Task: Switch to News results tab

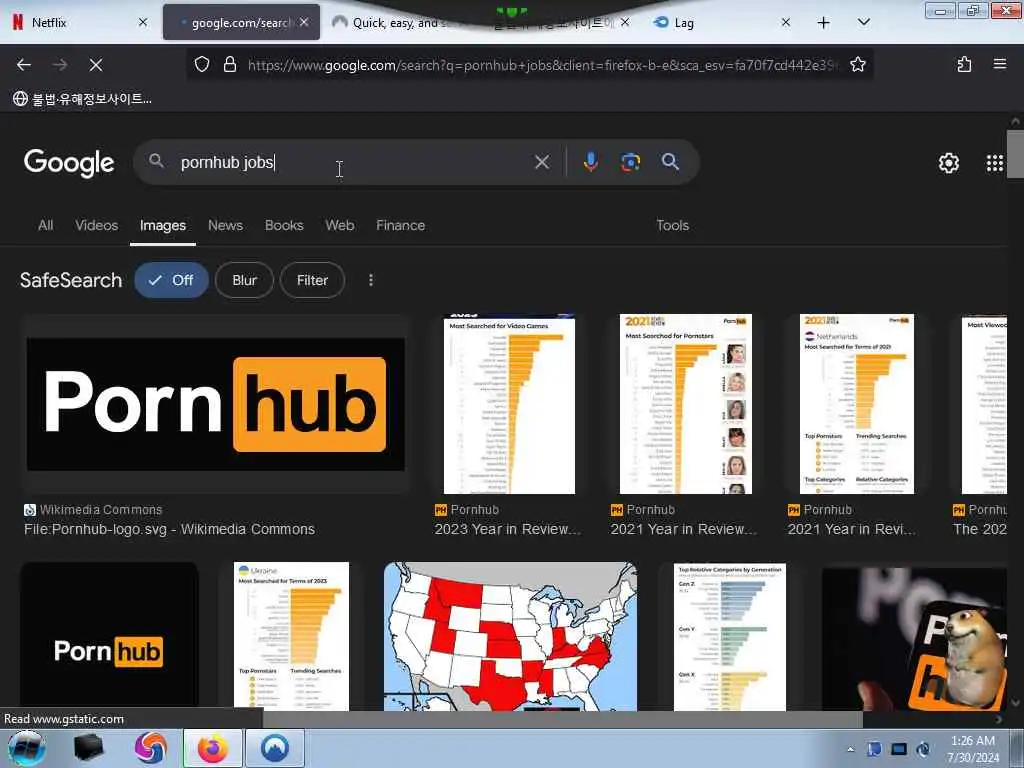Action: 225,225
